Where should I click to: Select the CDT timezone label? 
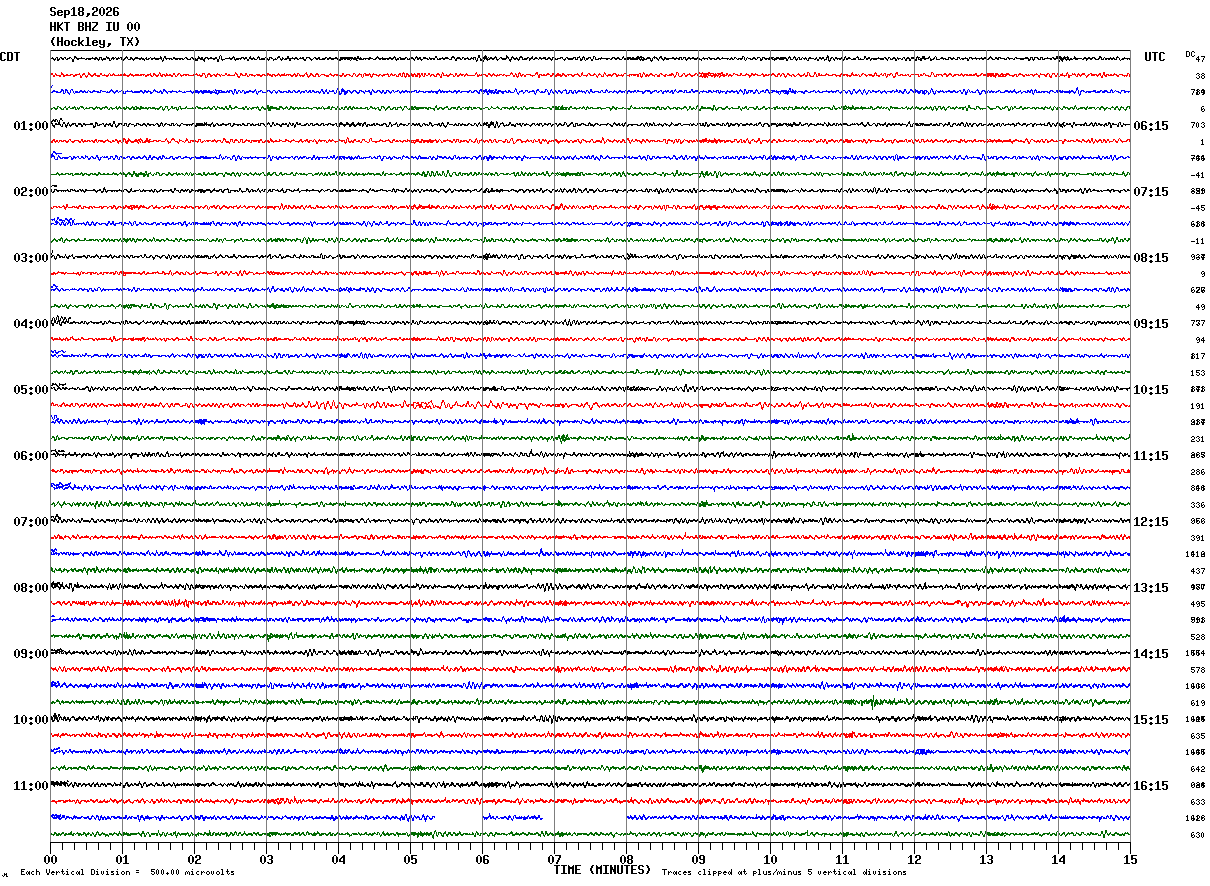(x=10, y=57)
